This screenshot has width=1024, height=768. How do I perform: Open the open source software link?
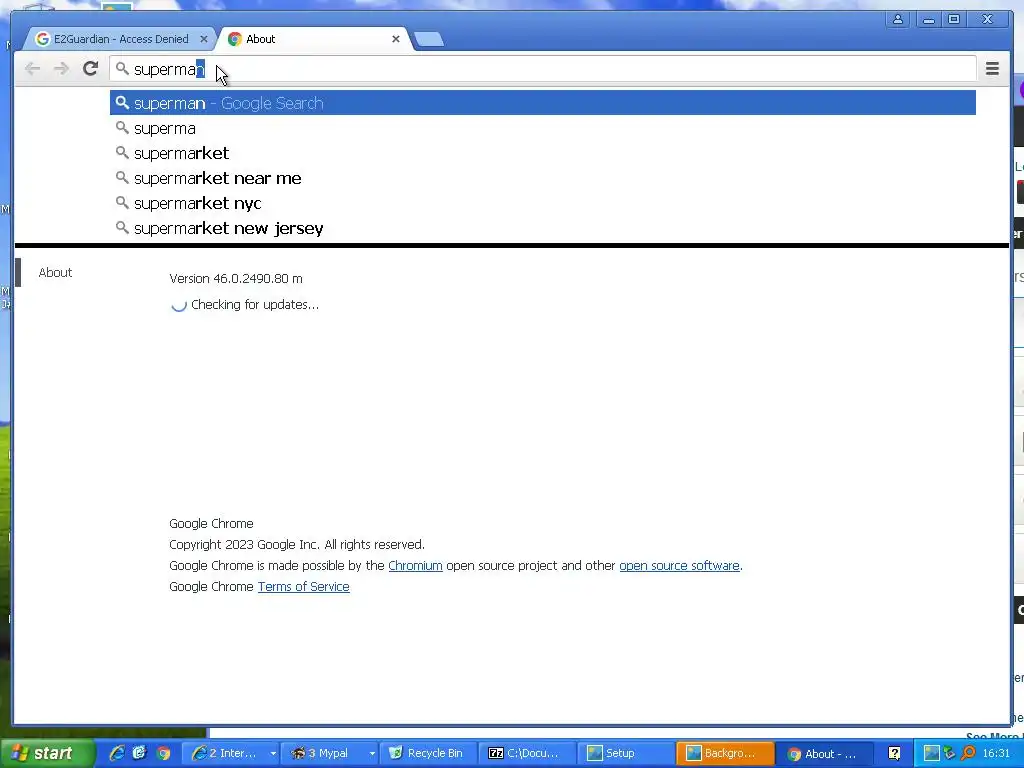[679, 566]
